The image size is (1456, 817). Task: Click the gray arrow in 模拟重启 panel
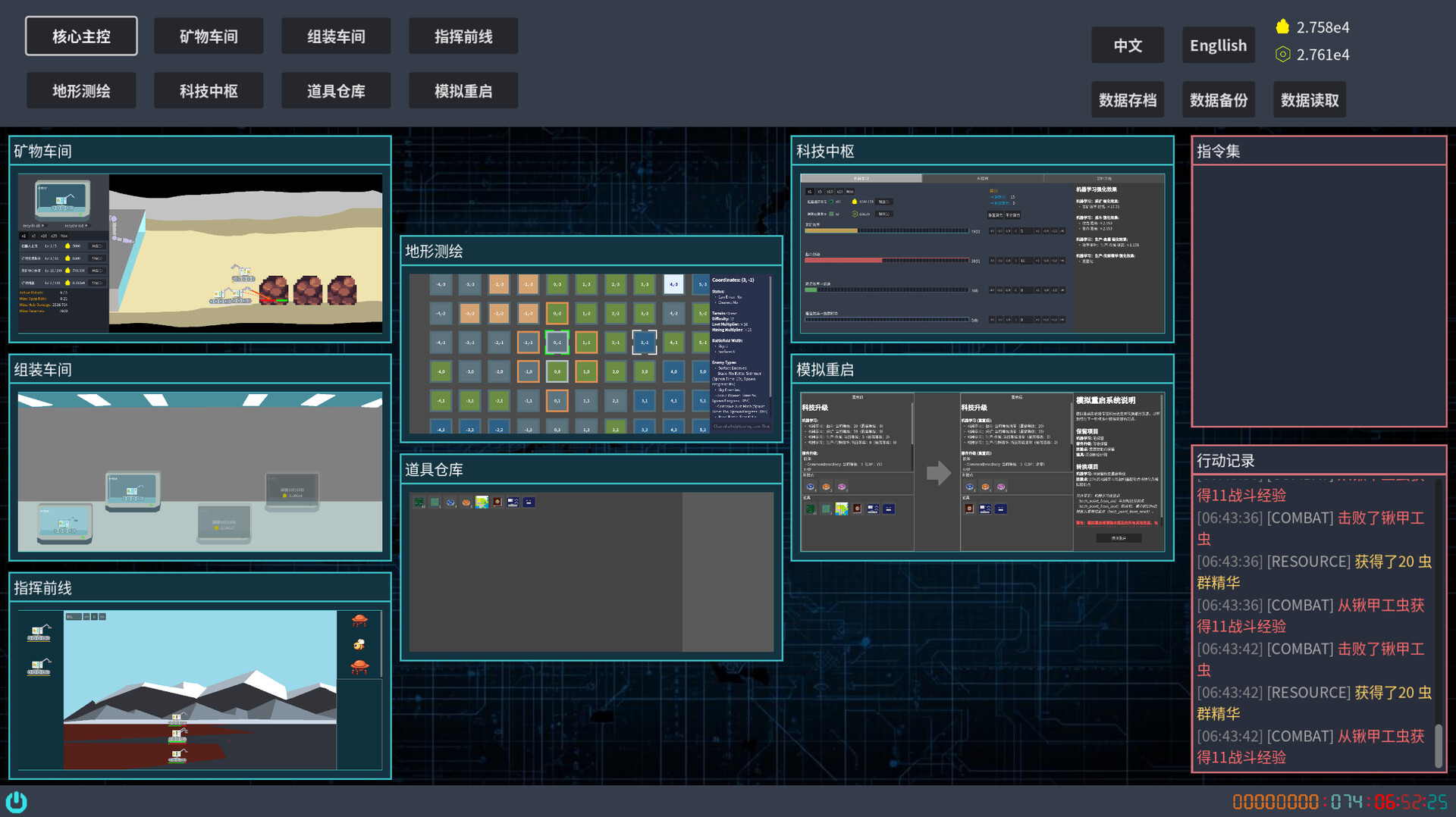pos(938,473)
